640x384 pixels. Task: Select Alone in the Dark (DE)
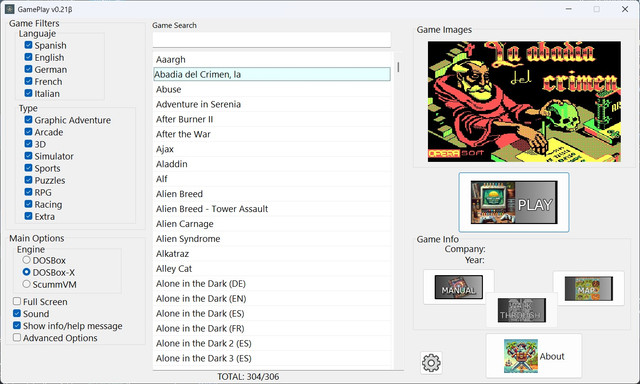(x=272, y=284)
